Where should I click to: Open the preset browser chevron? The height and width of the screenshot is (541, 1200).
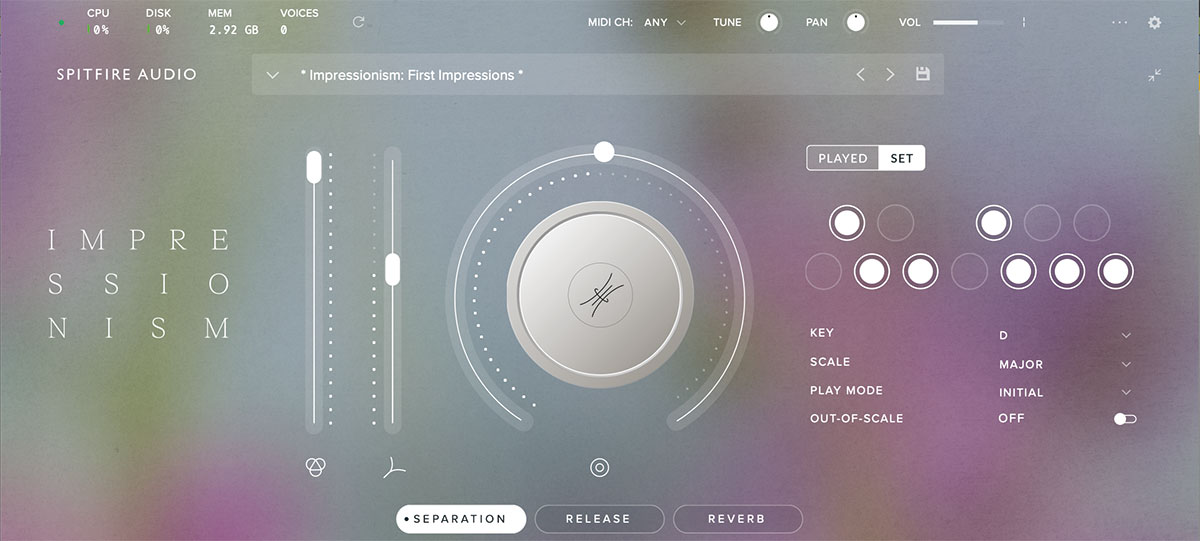272,75
